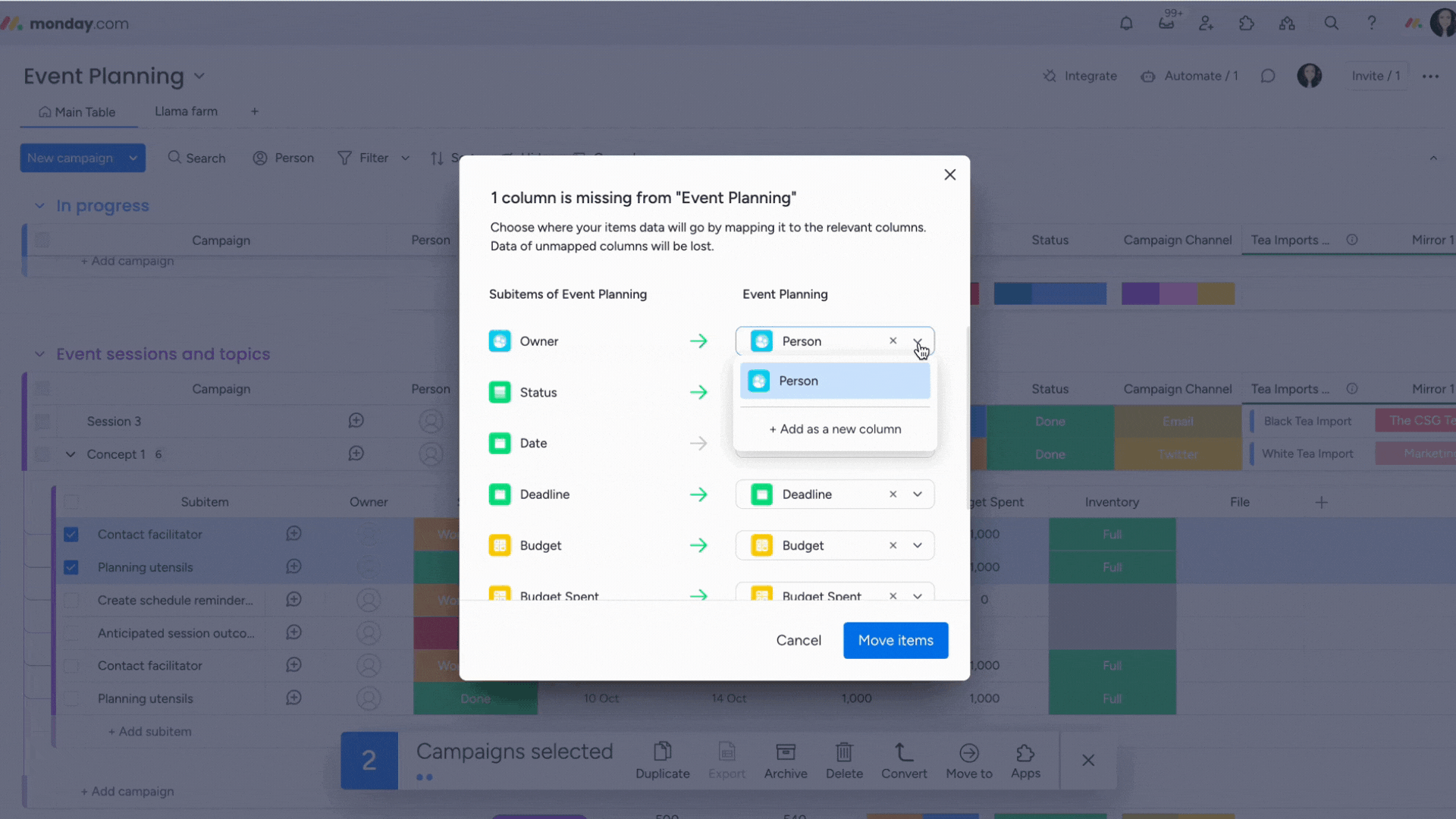Open the apps marketplace puzzle icon in top bar
The height and width of the screenshot is (819, 1456).
point(1247,24)
